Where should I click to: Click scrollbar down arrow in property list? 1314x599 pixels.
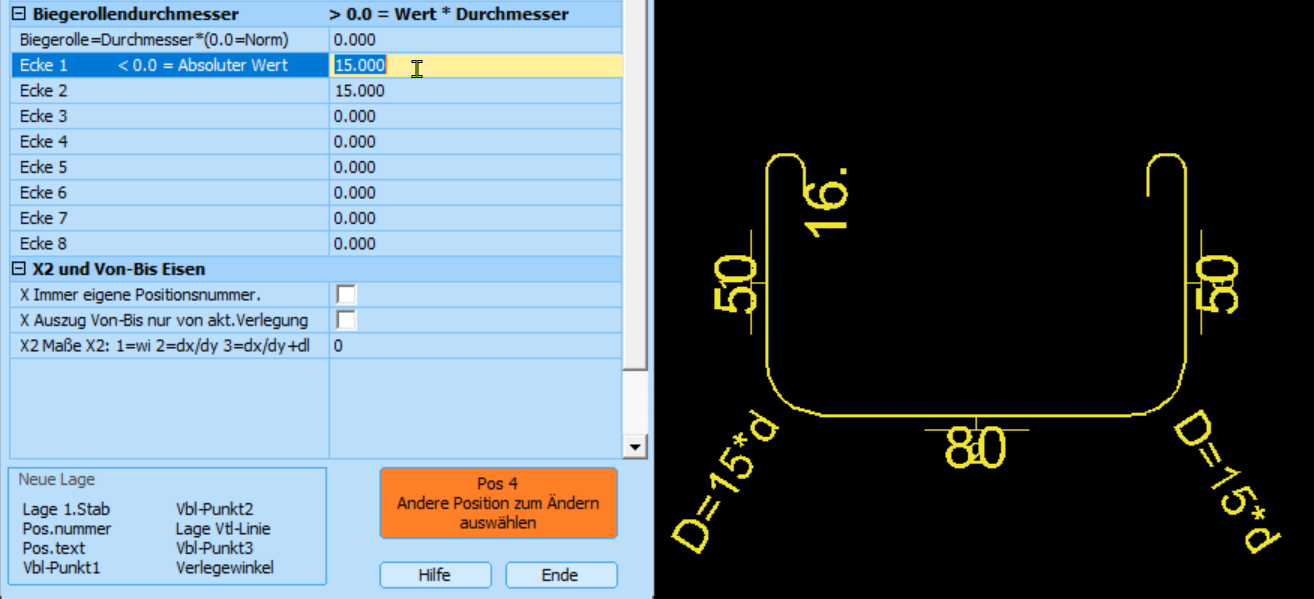pos(634,446)
